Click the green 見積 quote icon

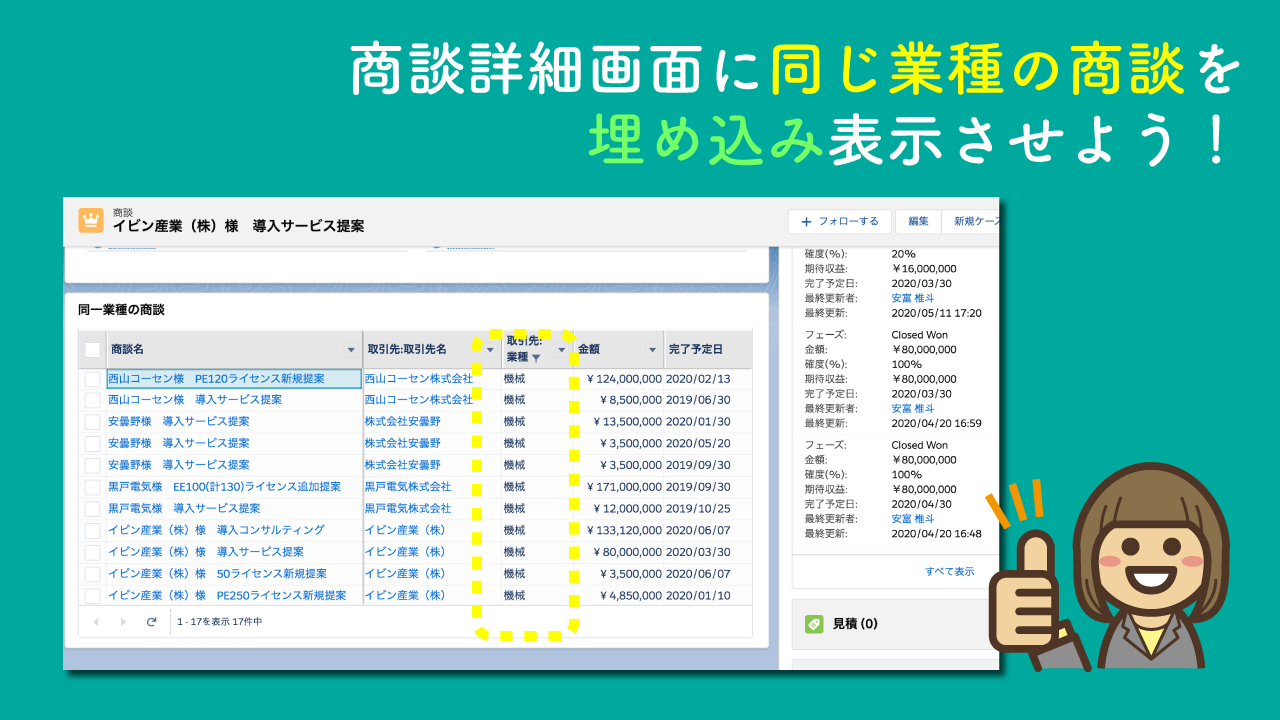point(814,624)
